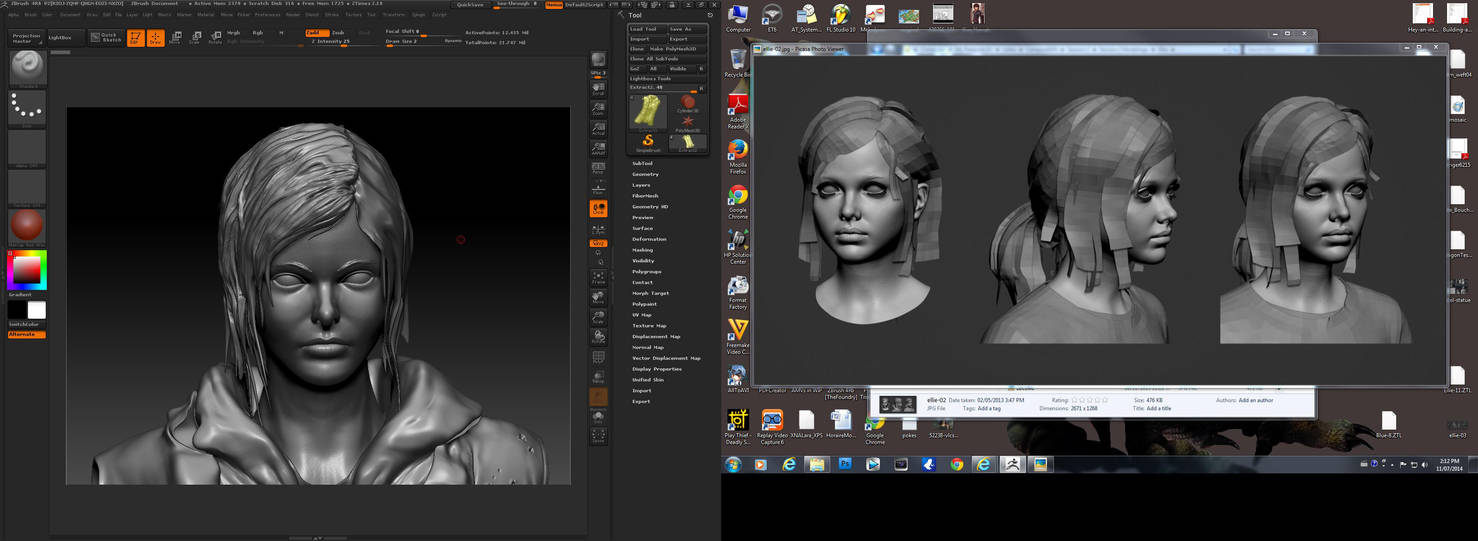Click the Windows Start button
1478x541 pixels.
pyautogui.click(x=733, y=464)
